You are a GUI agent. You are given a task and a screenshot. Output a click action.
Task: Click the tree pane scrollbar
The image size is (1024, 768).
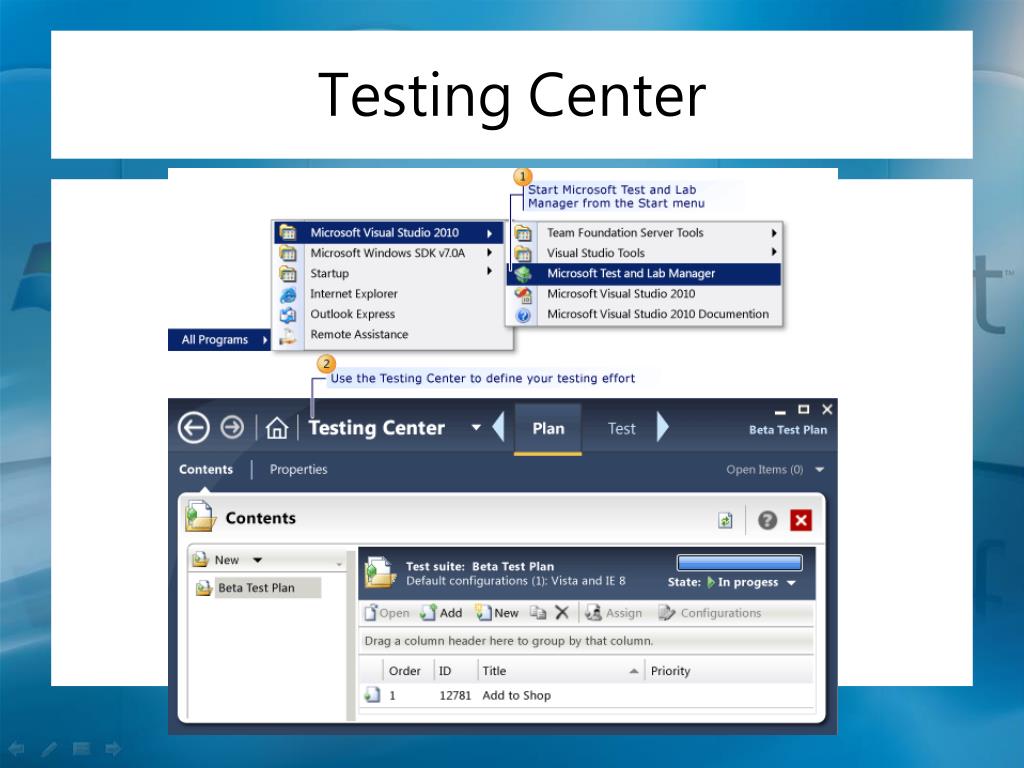coord(351,635)
